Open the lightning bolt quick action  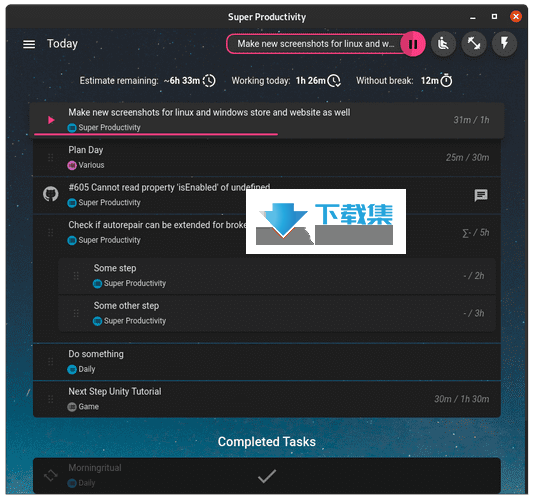[504, 44]
